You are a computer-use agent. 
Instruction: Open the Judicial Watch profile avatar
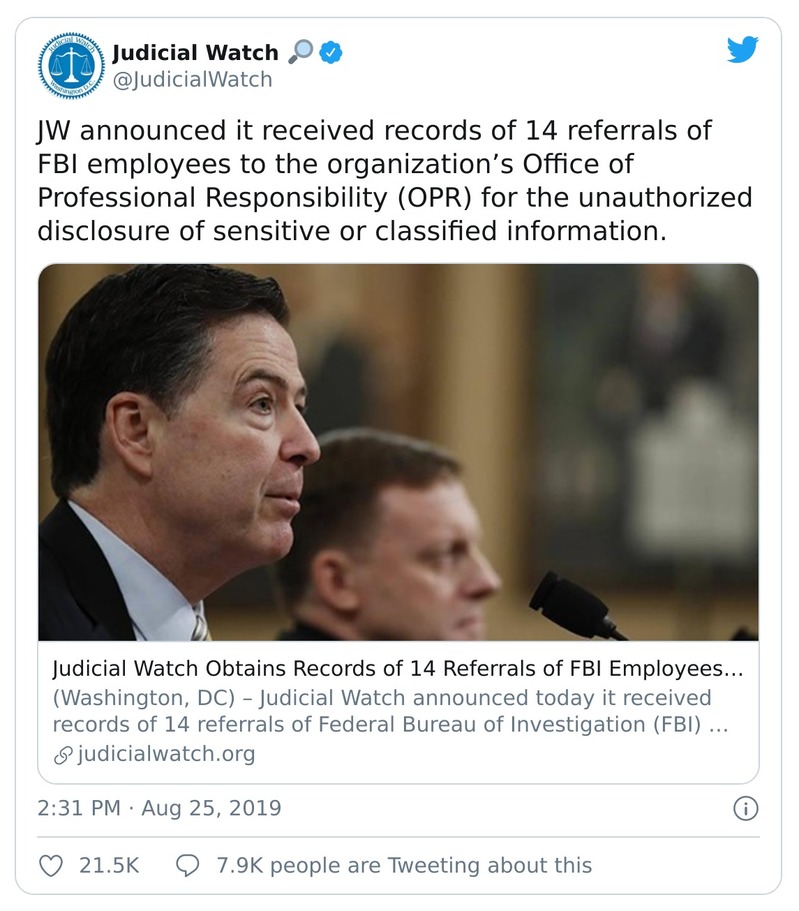coord(69,66)
